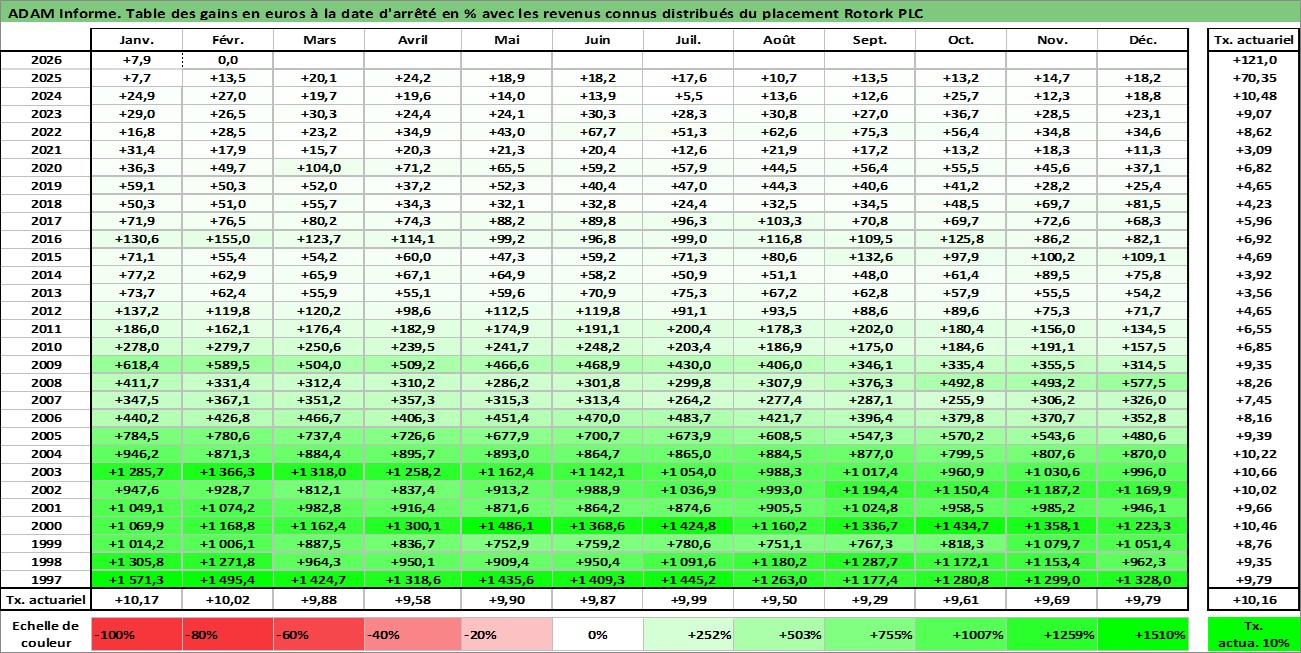Select the 2026 row year label
Image resolution: width=1301 pixels, height=653 pixels.
(46, 60)
